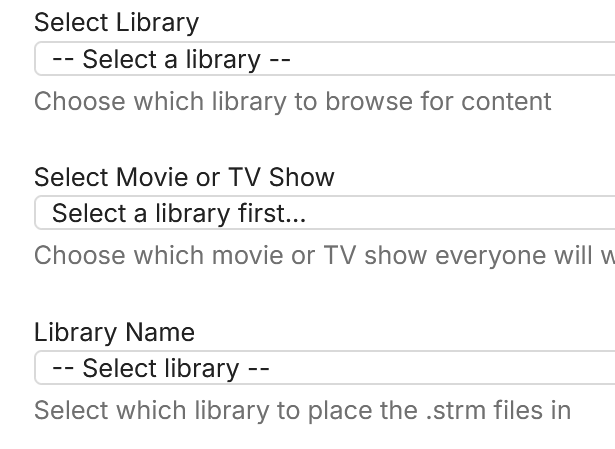Screen dimensions: 615x449
Task: Click the "Library Name" field label
Action: [114, 332]
